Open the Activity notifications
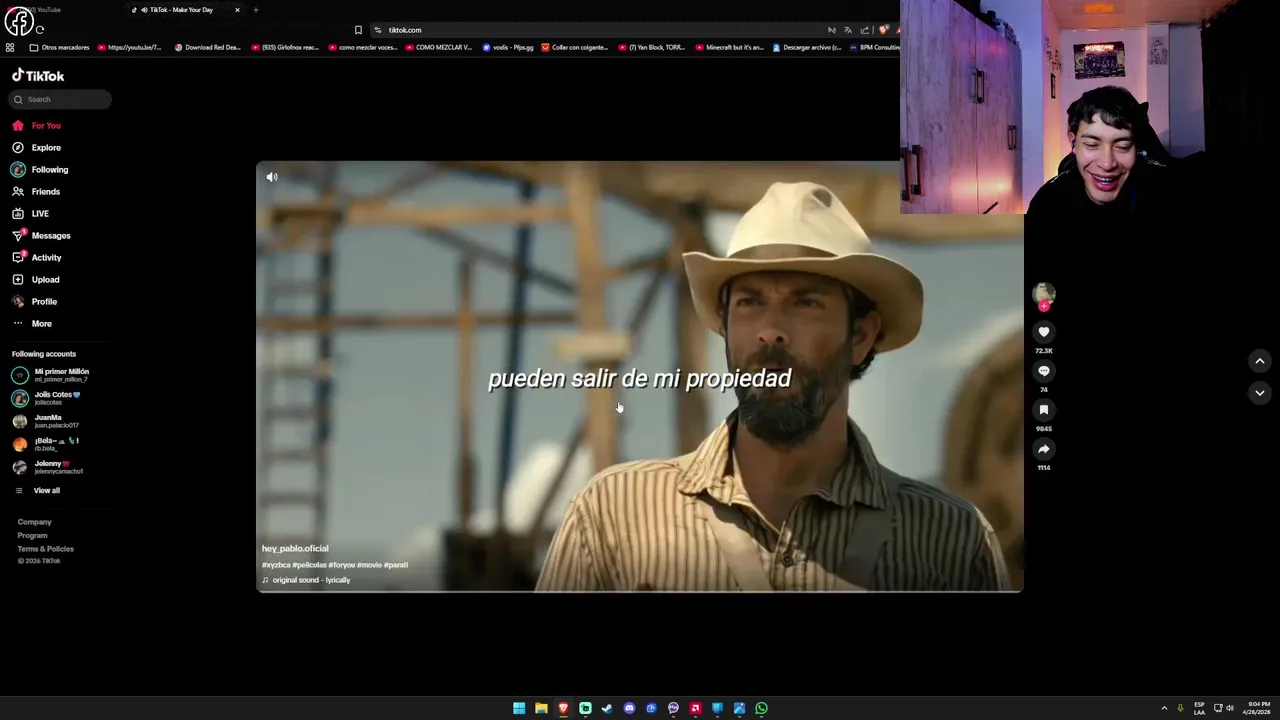The width and height of the screenshot is (1280, 720). click(x=37, y=258)
